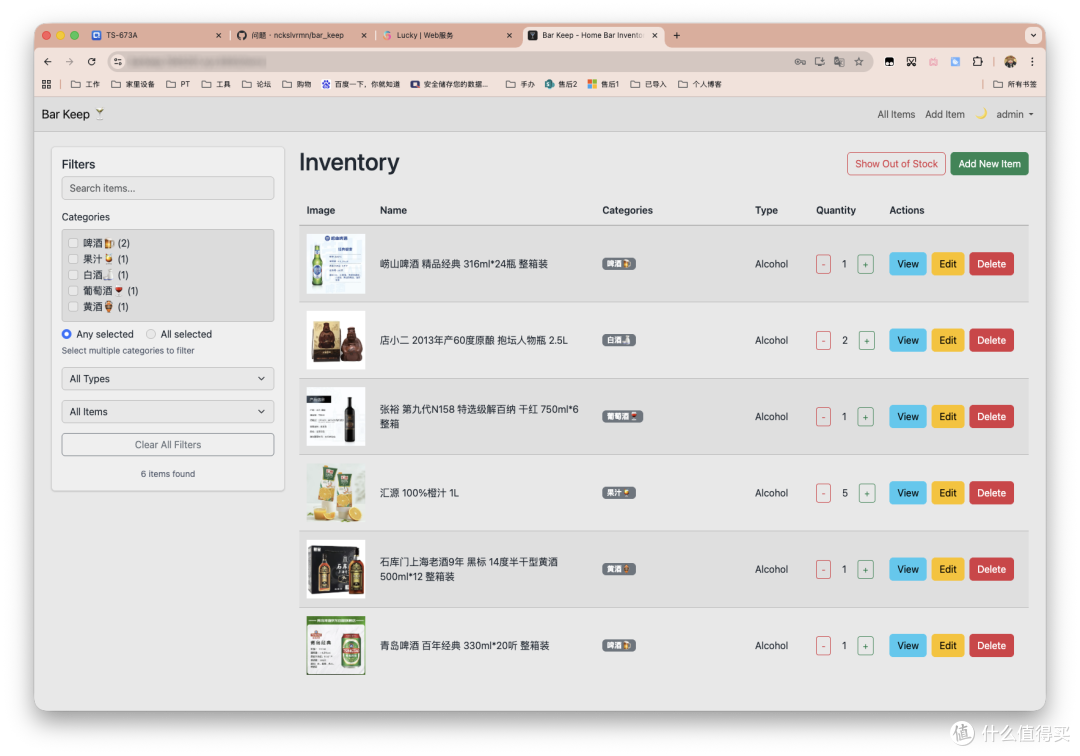Go back using browser back arrow
1080x756 pixels.
tap(48, 62)
